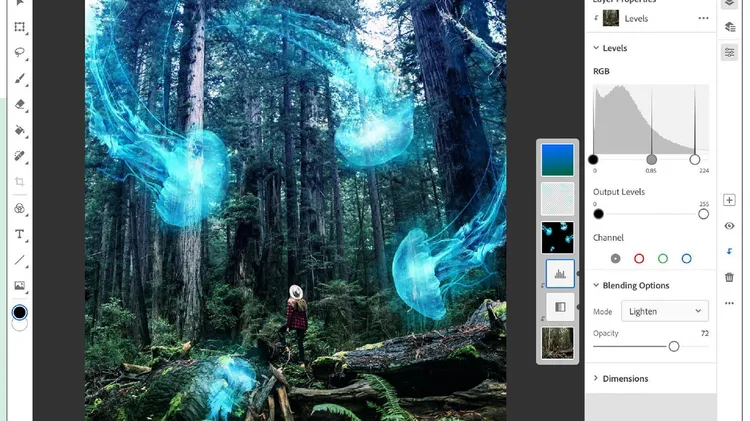750x421 pixels.
Task: Open the white background color swatch
Action: (x=20, y=326)
